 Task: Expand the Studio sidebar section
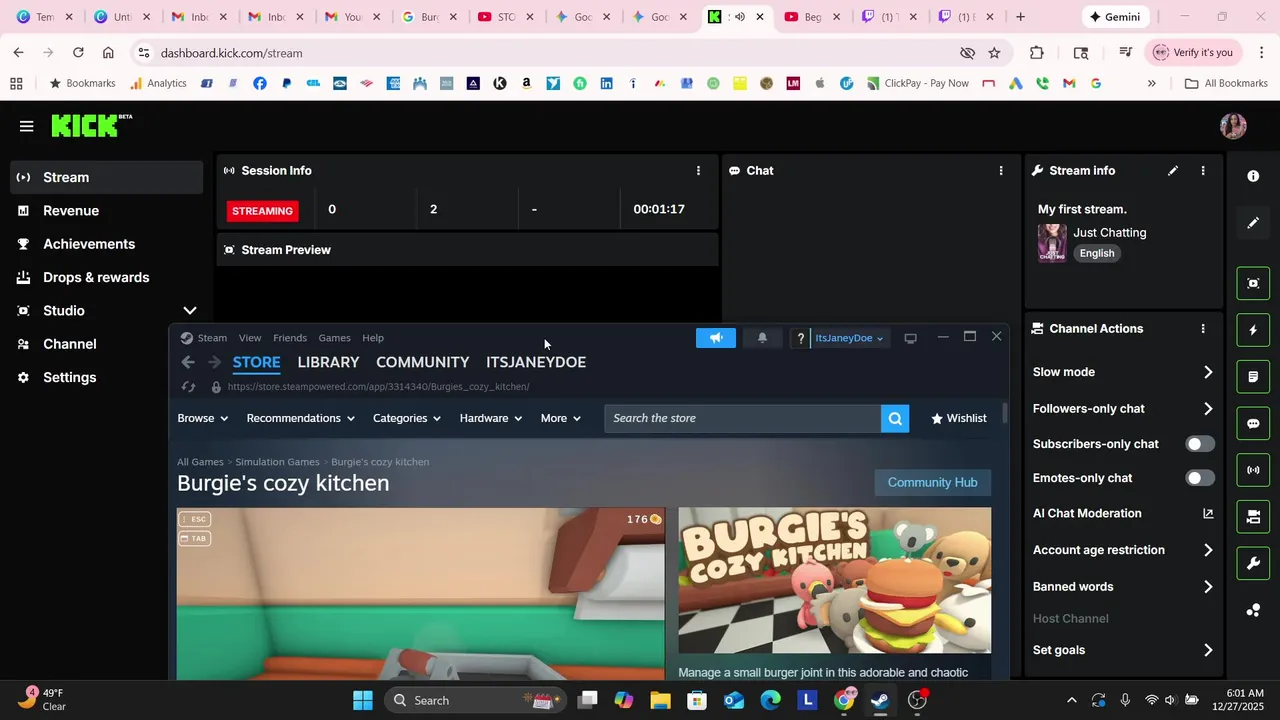click(x=190, y=311)
